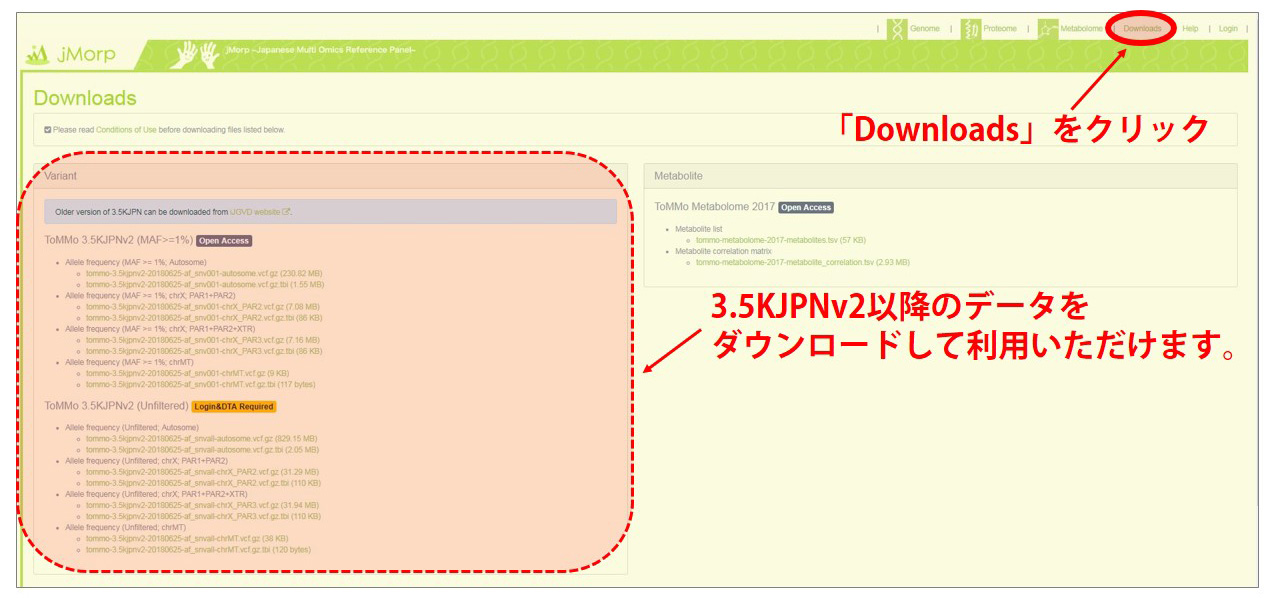The width and height of the screenshot is (1280, 598).
Task: Download tommo-metabolome-2017-metabolites.tsv file
Action: 781,240
